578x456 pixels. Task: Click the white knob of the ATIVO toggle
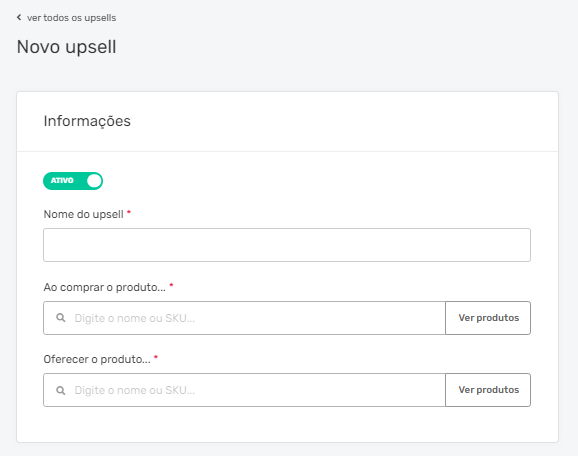click(94, 181)
